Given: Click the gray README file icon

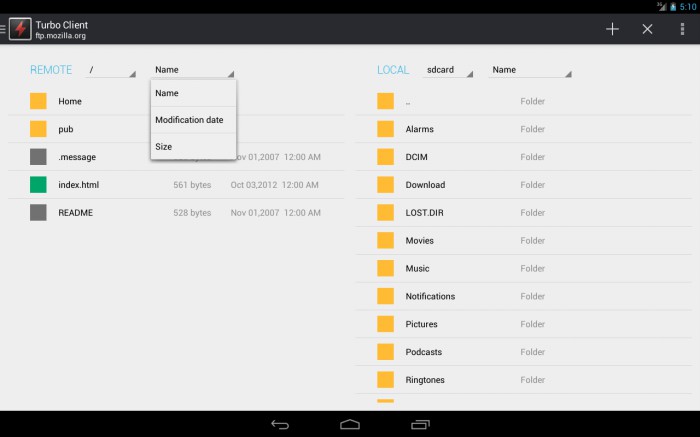Looking at the screenshot, I should pos(38,212).
